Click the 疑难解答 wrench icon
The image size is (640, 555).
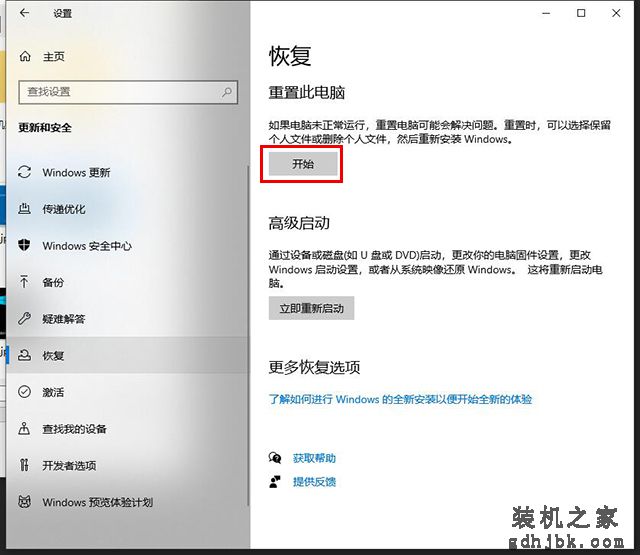point(24,318)
